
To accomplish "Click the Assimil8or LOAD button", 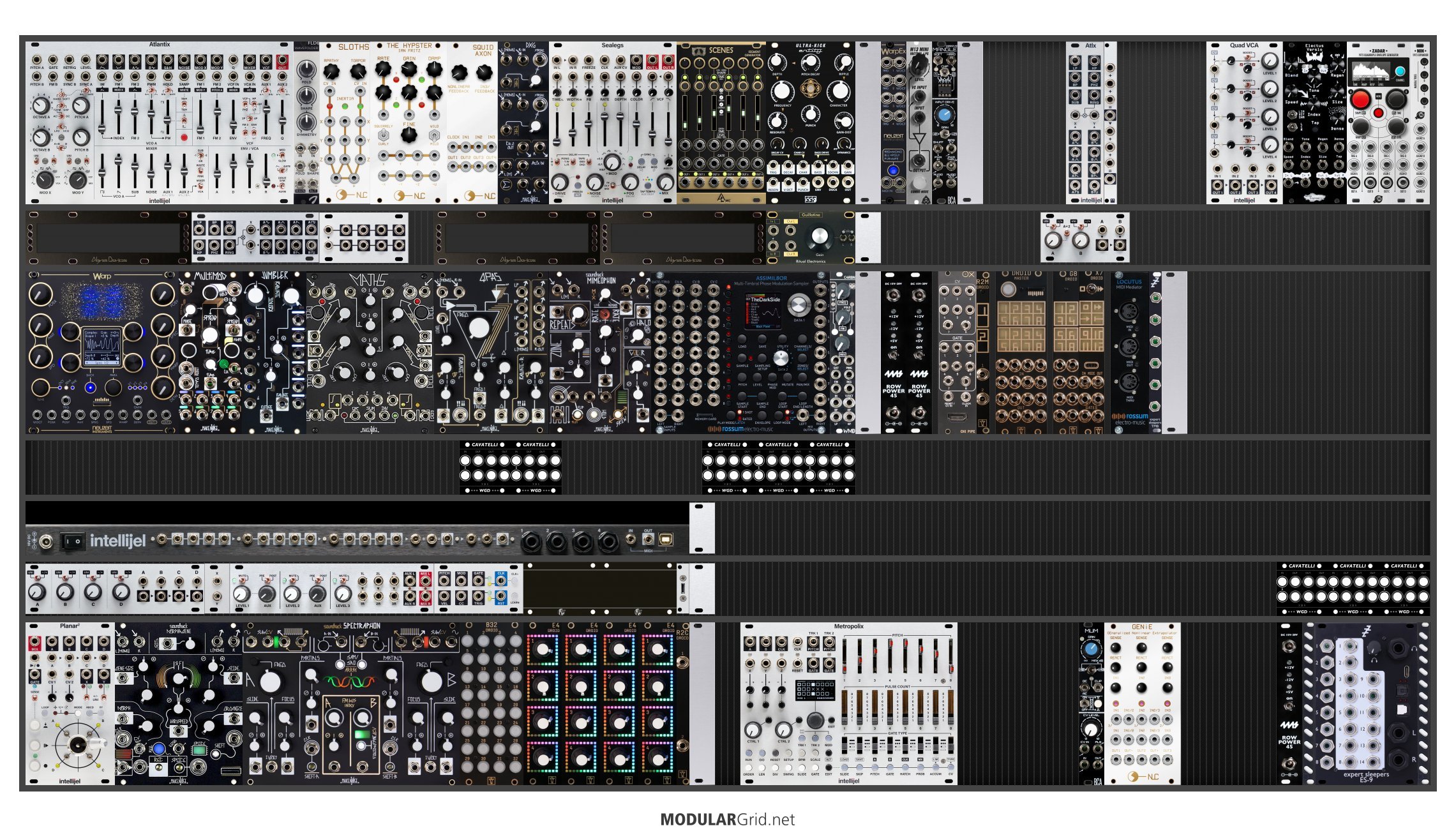I will click(x=742, y=340).
